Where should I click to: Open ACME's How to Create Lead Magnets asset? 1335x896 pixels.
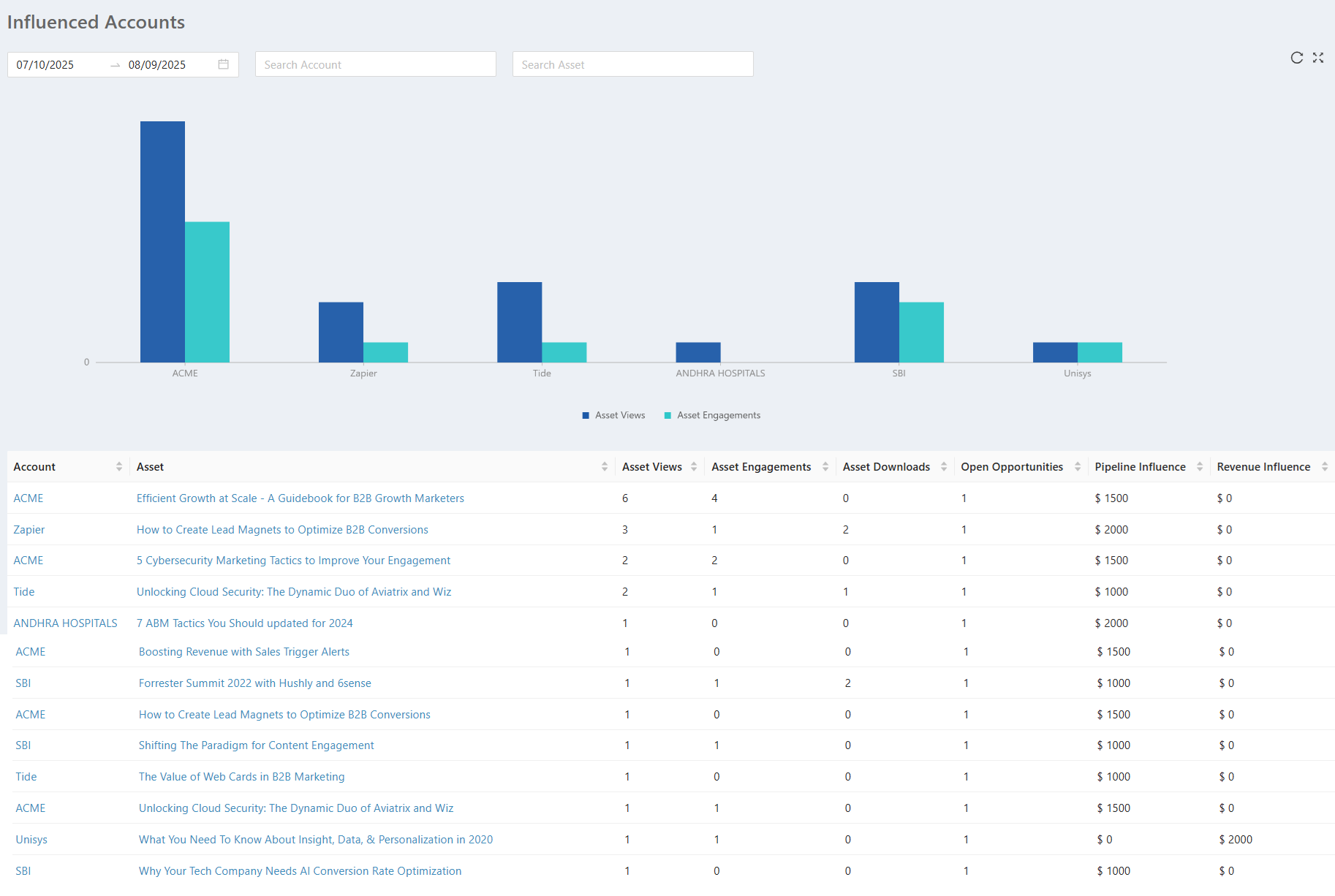(x=284, y=715)
